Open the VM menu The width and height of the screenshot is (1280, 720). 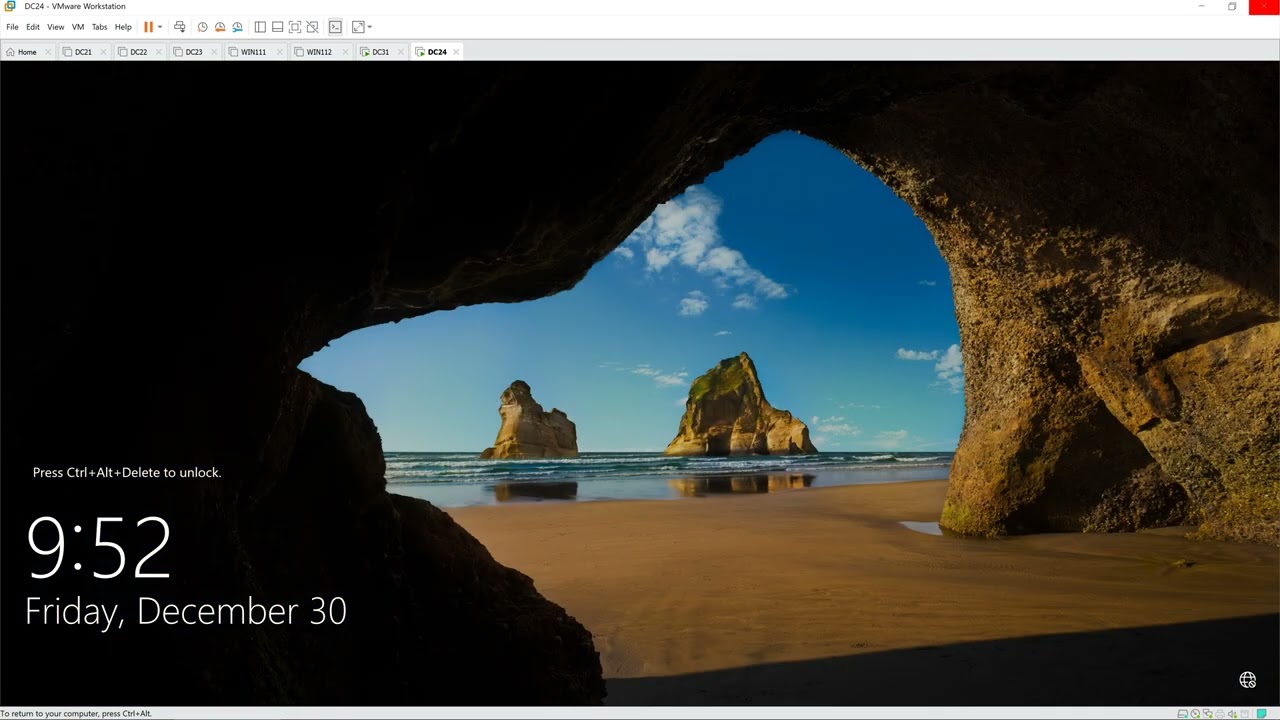coord(78,27)
